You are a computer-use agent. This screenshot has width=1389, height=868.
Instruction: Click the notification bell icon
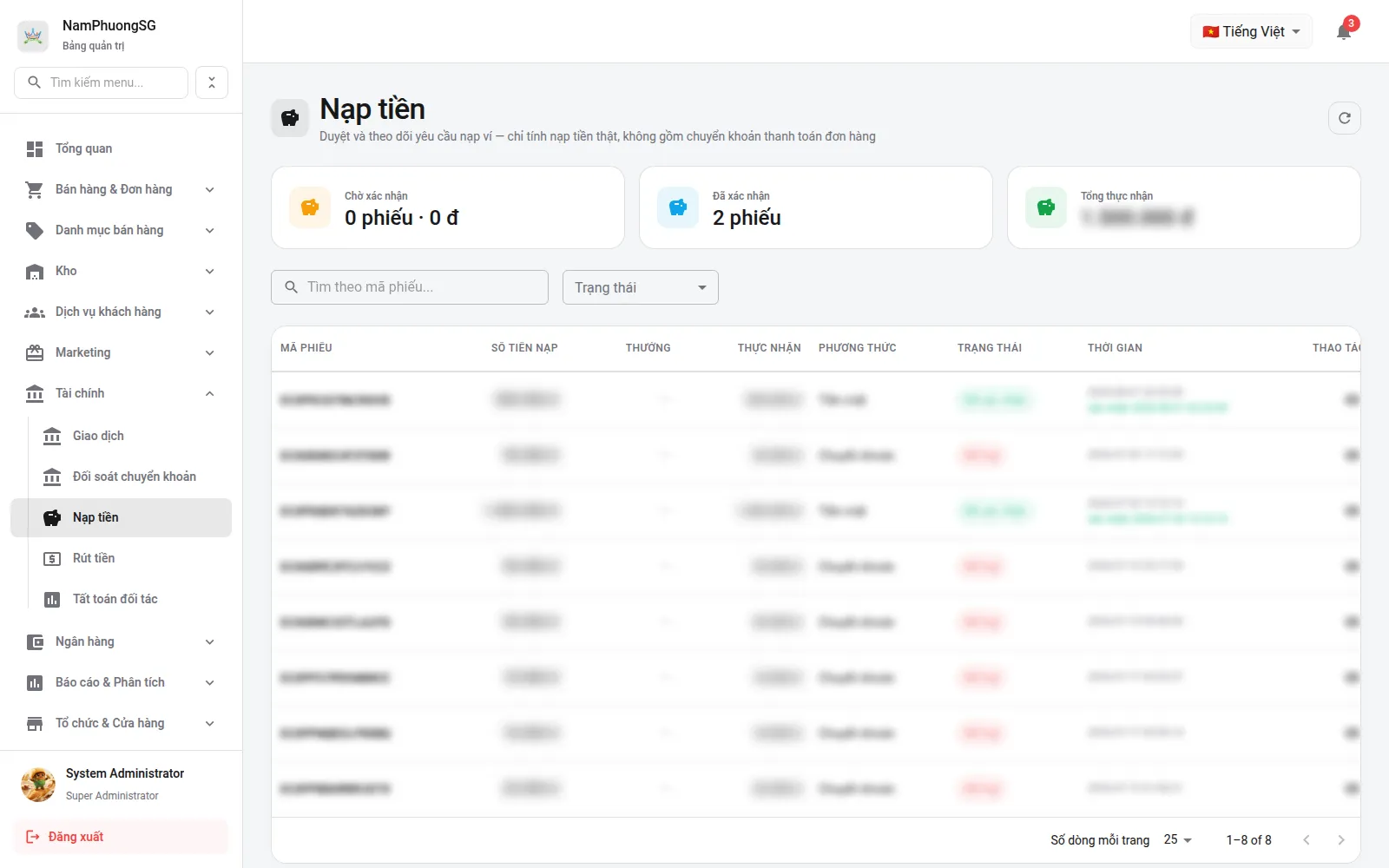point(1344,32)
